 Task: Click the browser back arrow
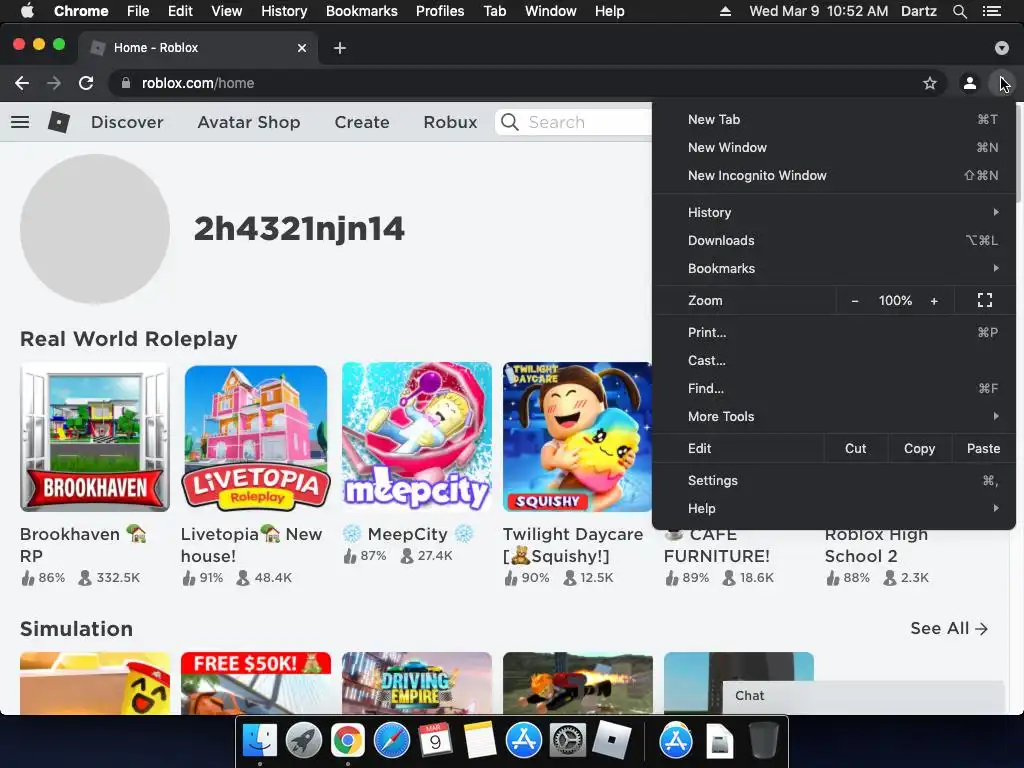pos(22,83)
